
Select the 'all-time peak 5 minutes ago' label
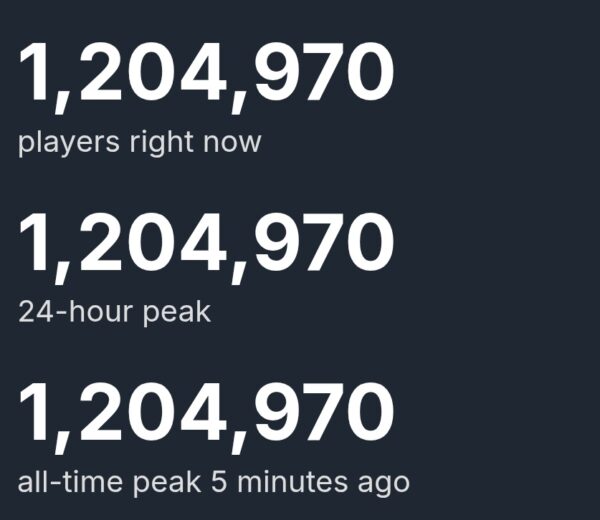click(x=214, y=483)
